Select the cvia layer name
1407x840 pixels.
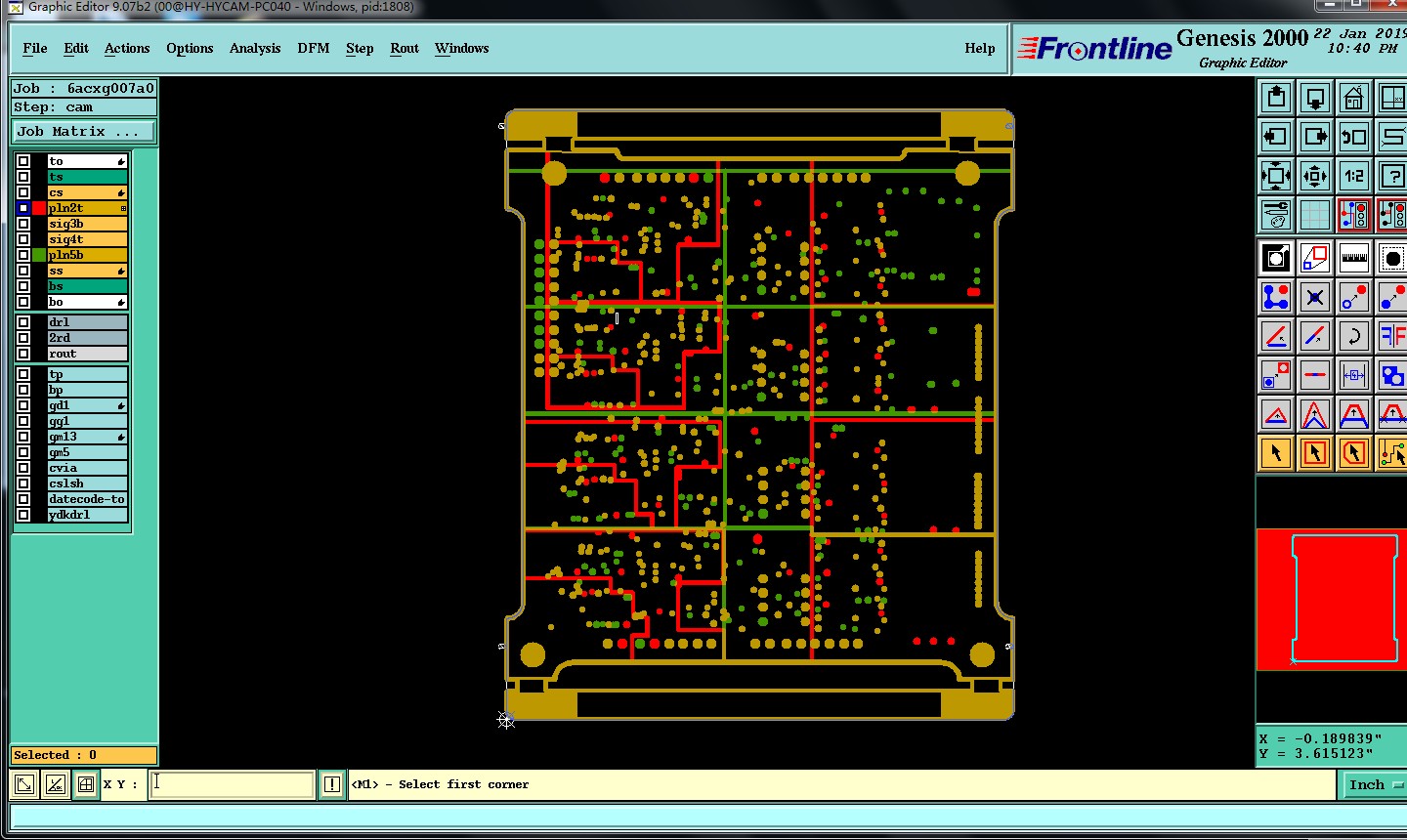coord(88,468)
